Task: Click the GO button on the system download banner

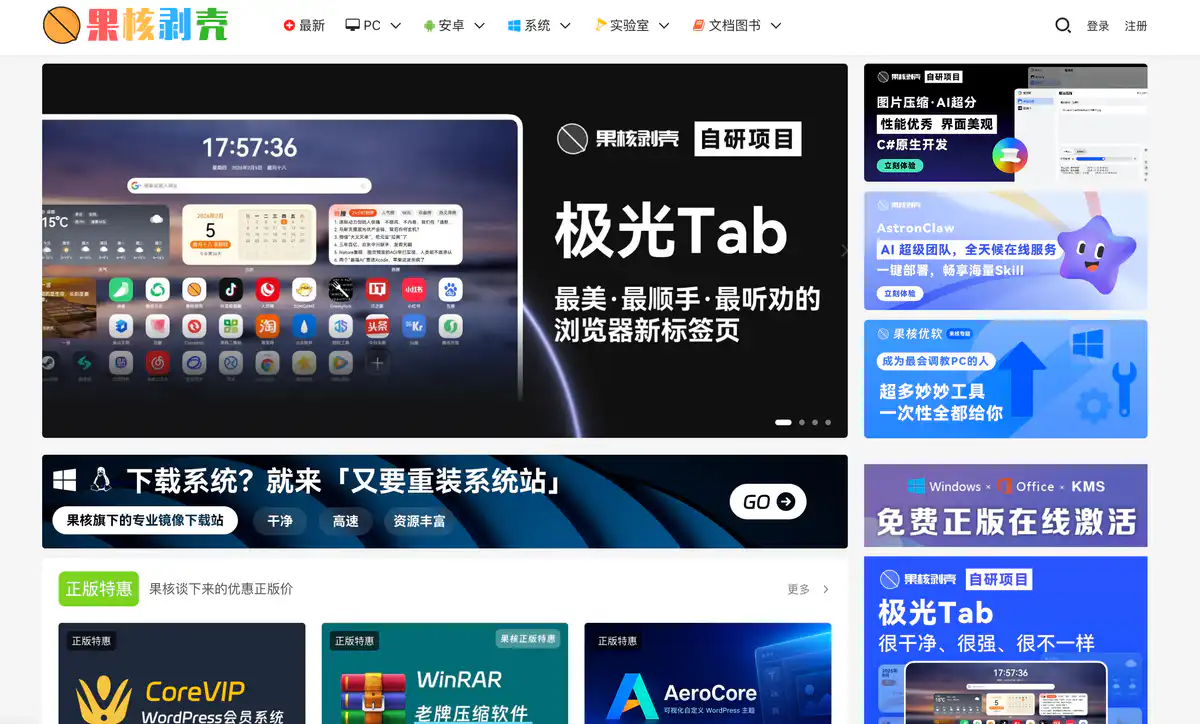Action: 768,502
